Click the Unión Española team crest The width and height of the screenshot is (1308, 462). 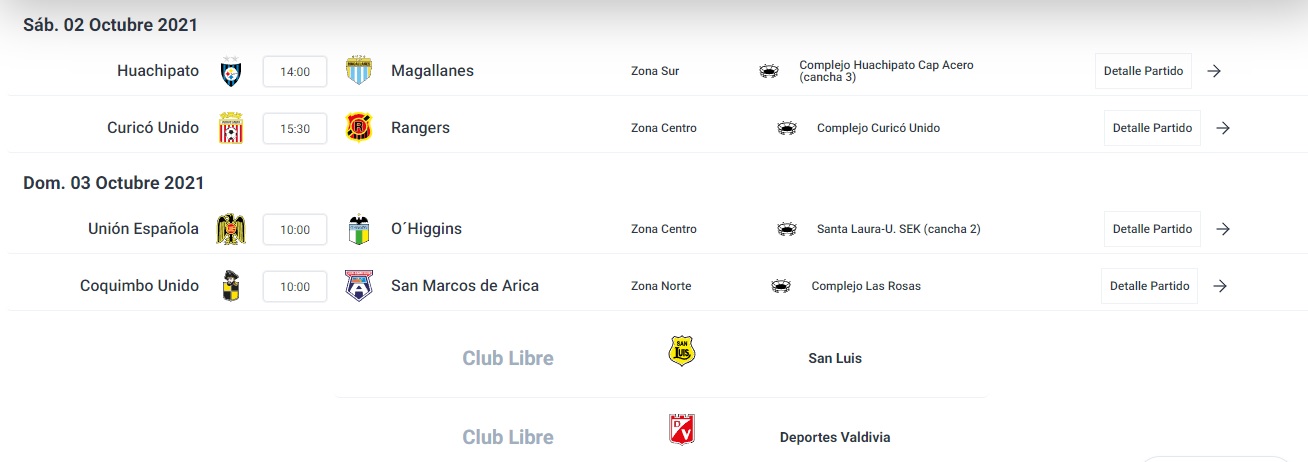pos(231,229)
